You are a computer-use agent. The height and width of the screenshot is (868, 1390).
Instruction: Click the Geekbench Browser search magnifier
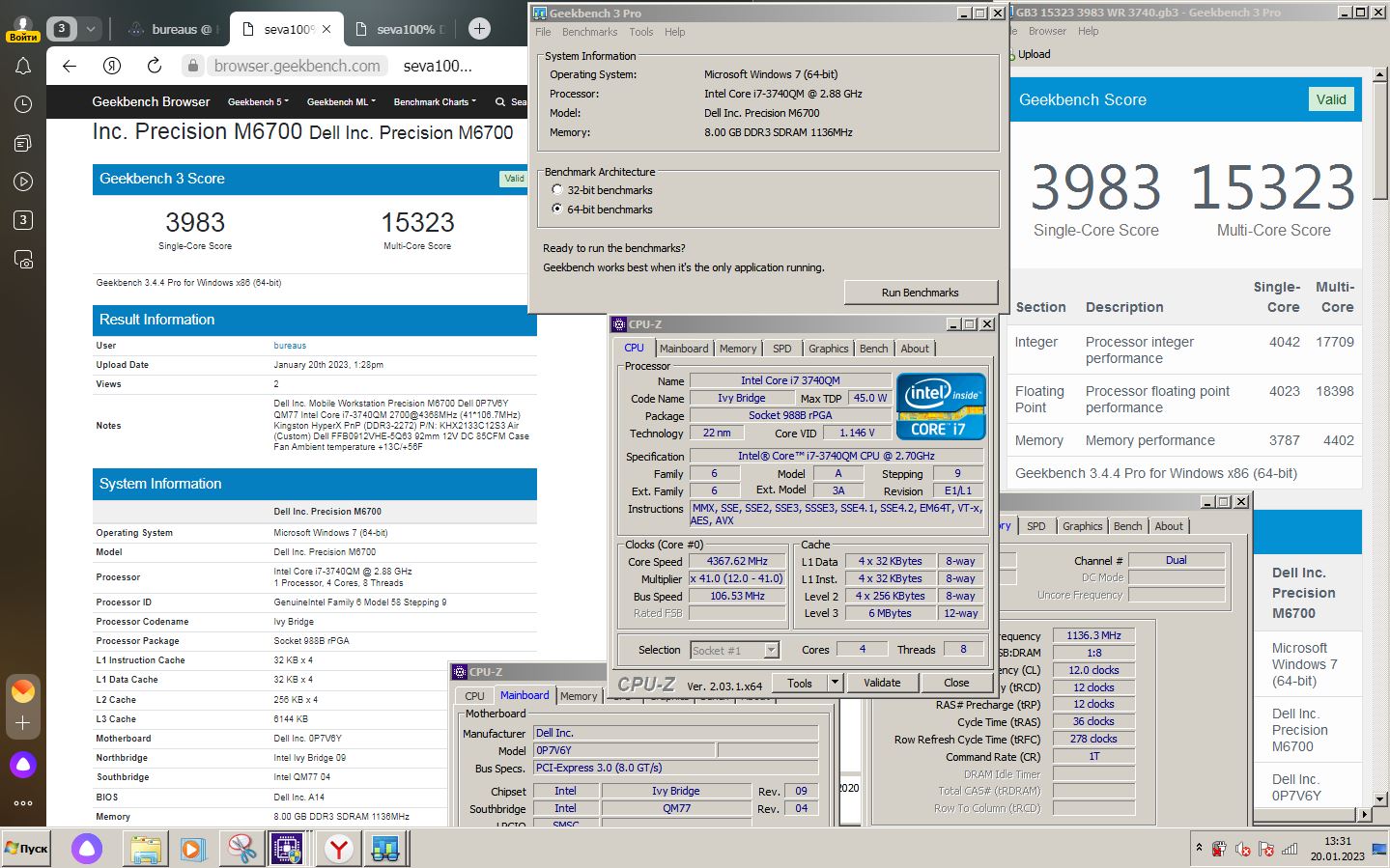(500, 101)
